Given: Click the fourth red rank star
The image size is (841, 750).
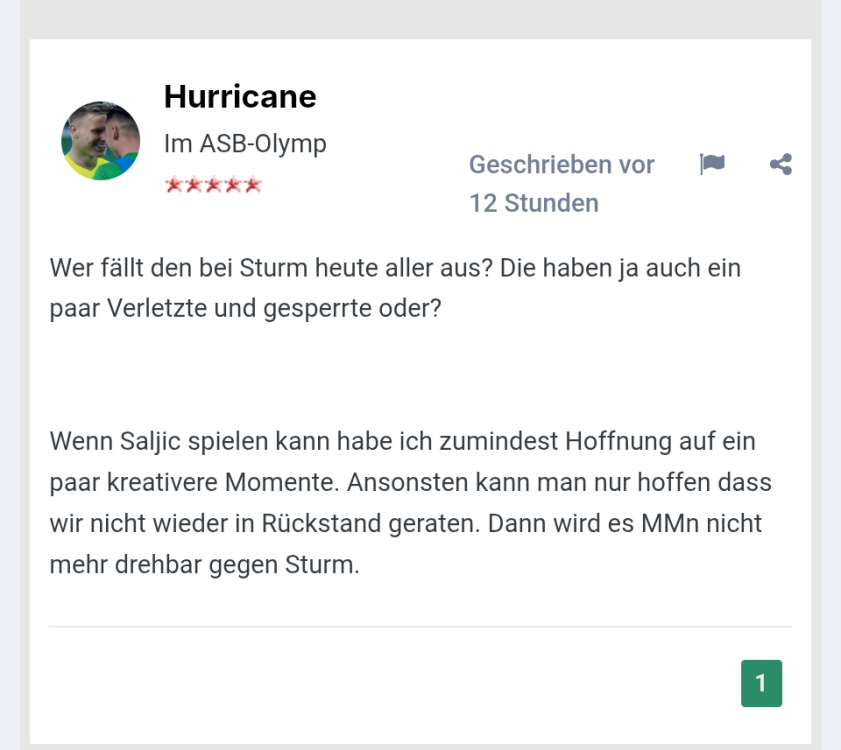Looking at the screenshot, I should 232,185.
